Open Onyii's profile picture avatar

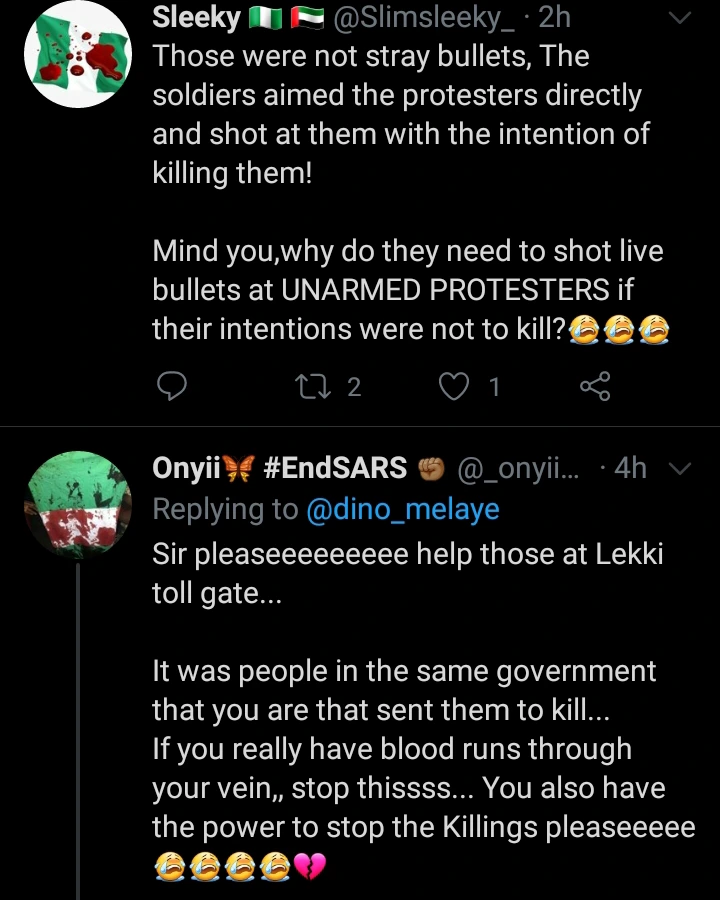(x=77, y=503)
